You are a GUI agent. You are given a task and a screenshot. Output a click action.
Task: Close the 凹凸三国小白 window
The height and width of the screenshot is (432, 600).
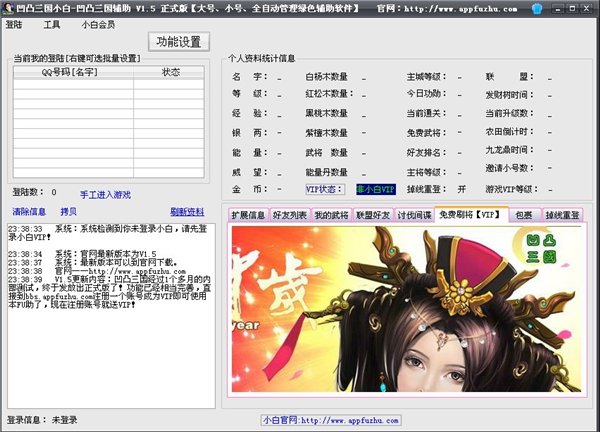[x=586, y=8]
